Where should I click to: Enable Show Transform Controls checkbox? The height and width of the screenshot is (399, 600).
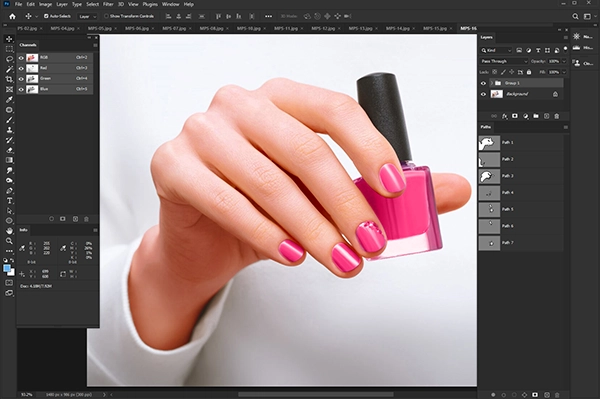[x=106, y=16]
